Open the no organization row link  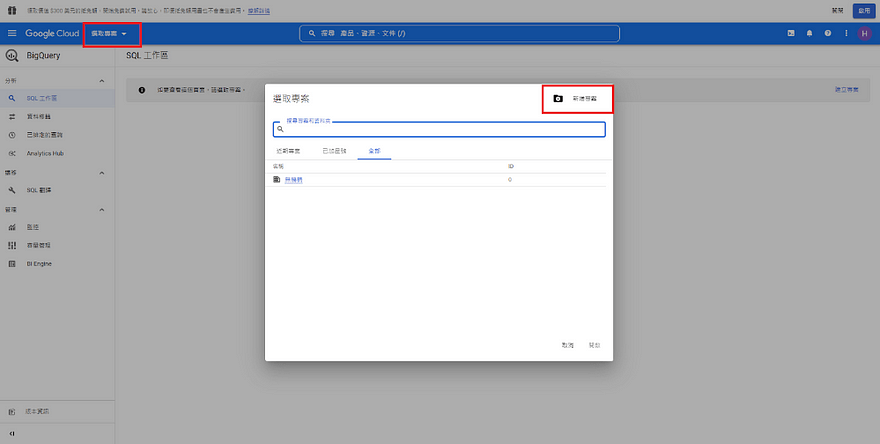click(294, 180)
